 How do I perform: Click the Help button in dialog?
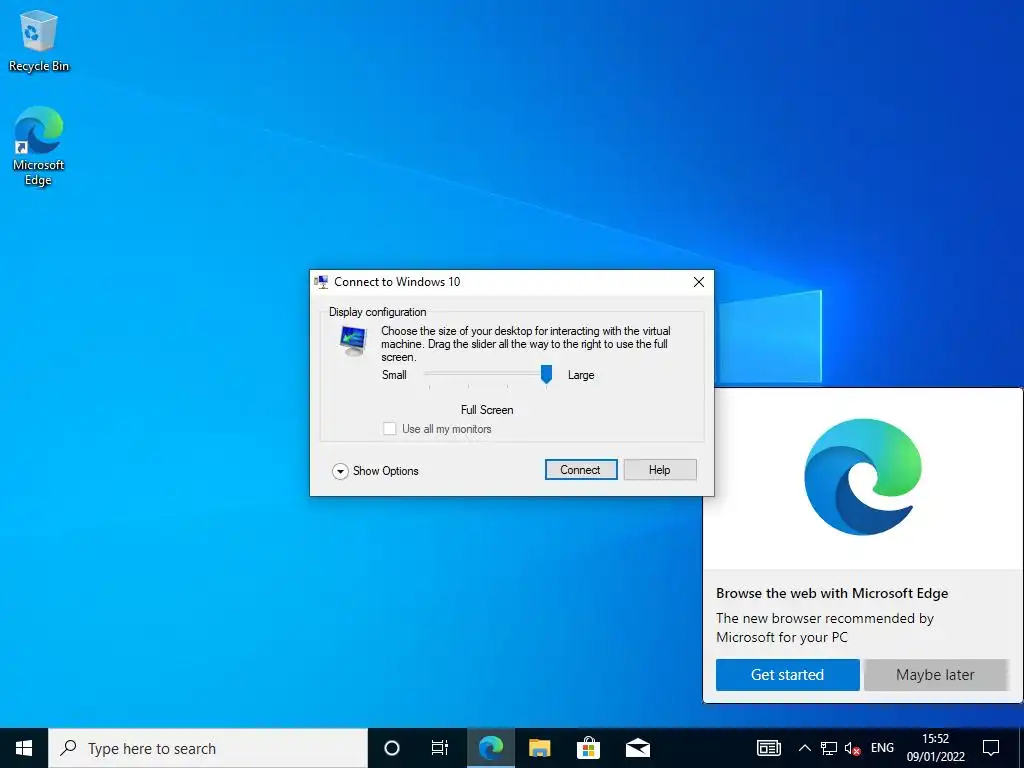(660, 470)
